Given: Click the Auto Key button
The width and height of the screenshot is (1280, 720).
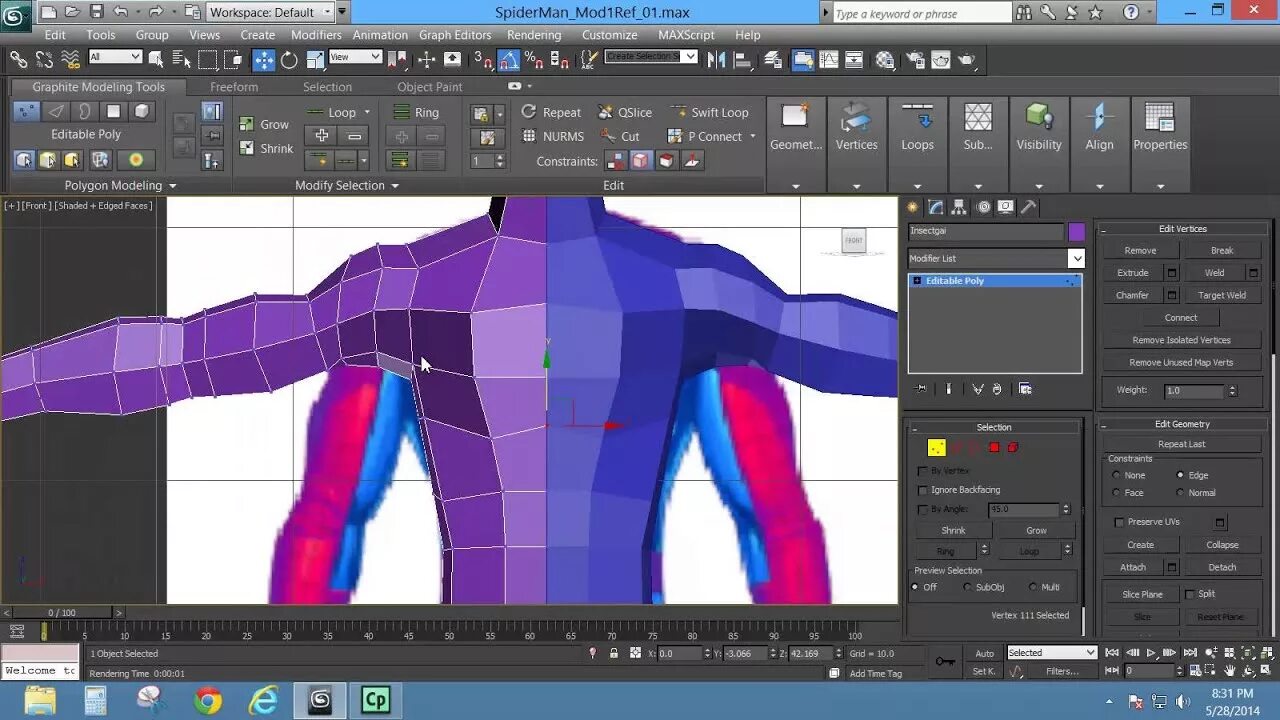Looking at the screenshot, I should pyautogui.click(x=984, y=653).
